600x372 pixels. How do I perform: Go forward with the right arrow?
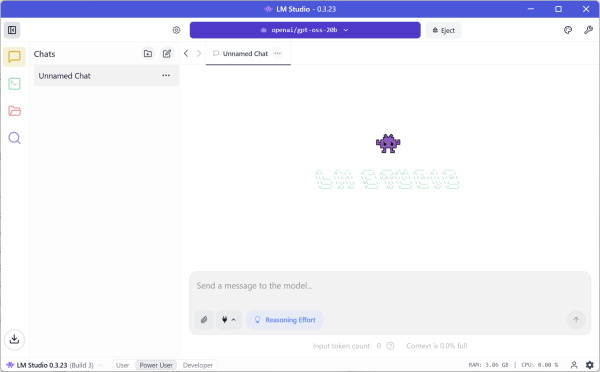[x=199, y=54]
